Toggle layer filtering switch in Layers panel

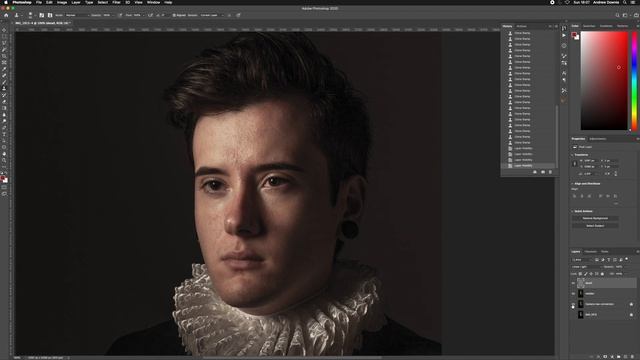pyautogui.click(x=627, y=259)
